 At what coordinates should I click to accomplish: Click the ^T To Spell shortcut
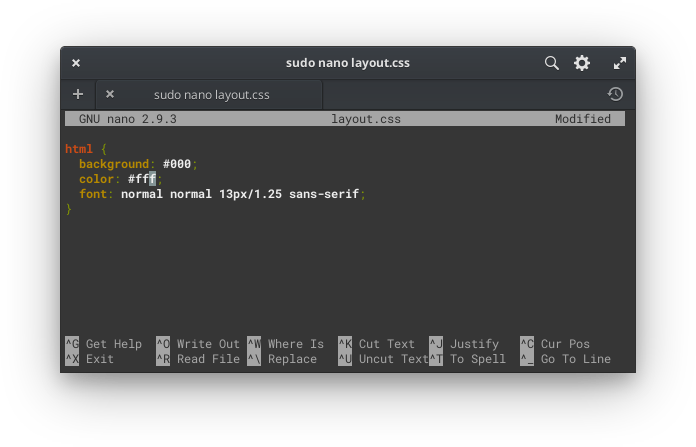tap(467, 359)
